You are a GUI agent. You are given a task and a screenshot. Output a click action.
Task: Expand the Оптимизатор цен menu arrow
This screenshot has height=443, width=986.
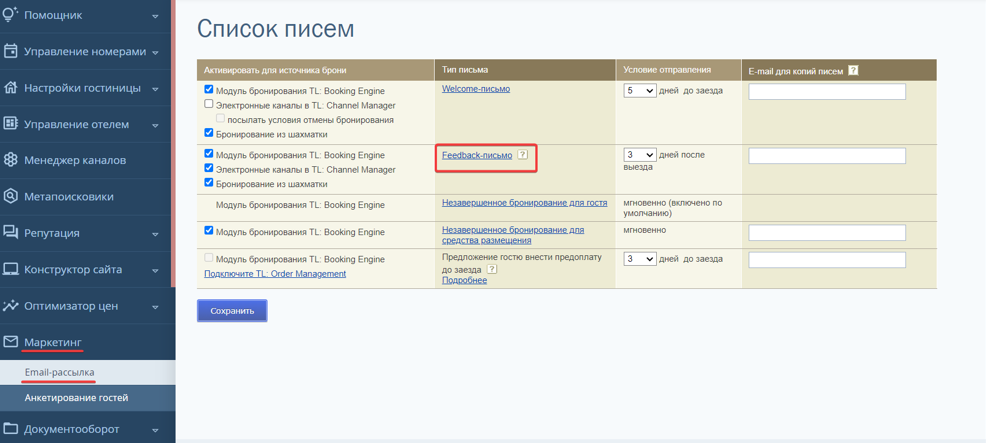point(155,307)
